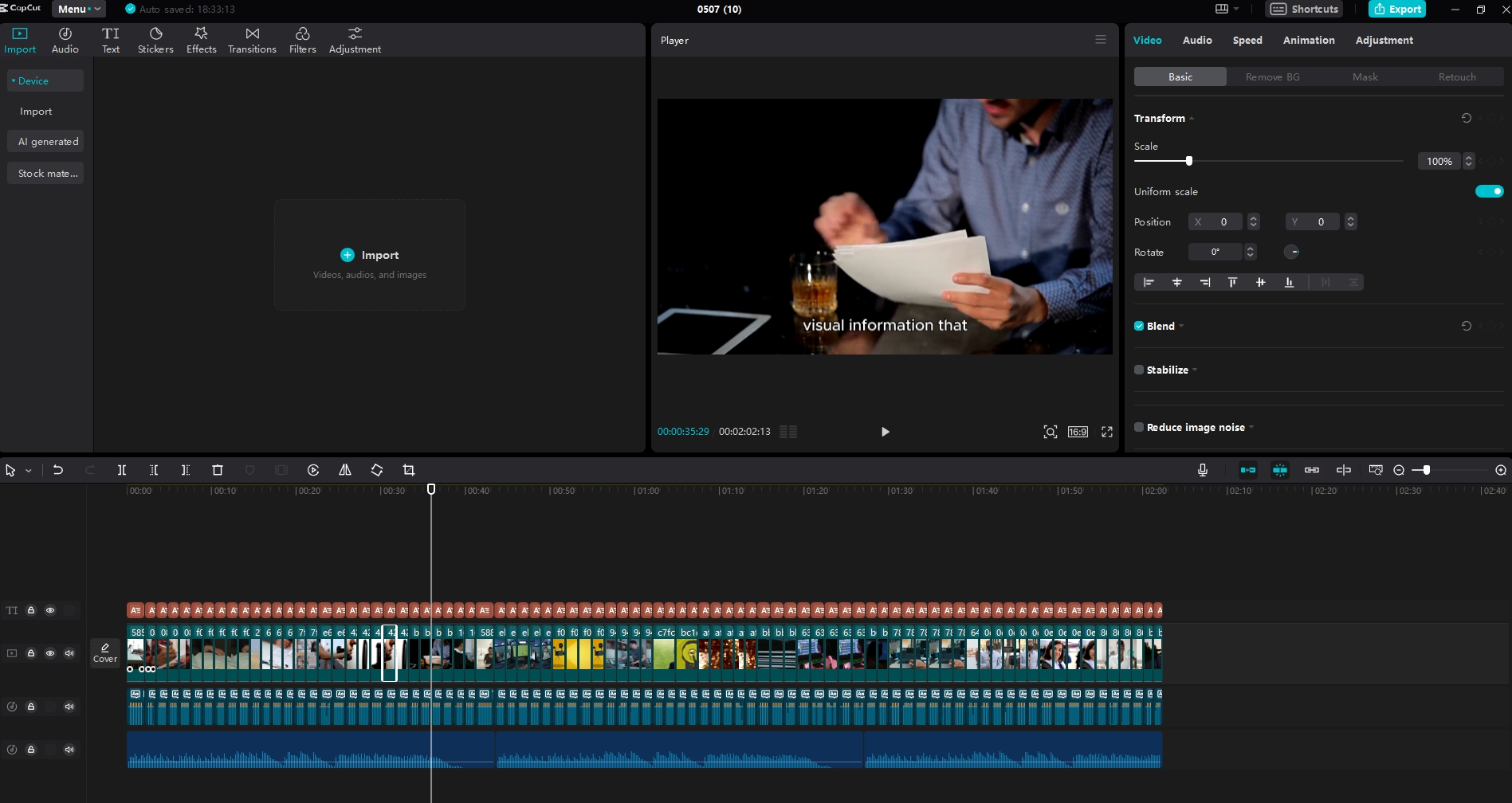This screenshot has height=803, width=1512.
Task: Collapse the Transform section
Action: point(1192,118)
